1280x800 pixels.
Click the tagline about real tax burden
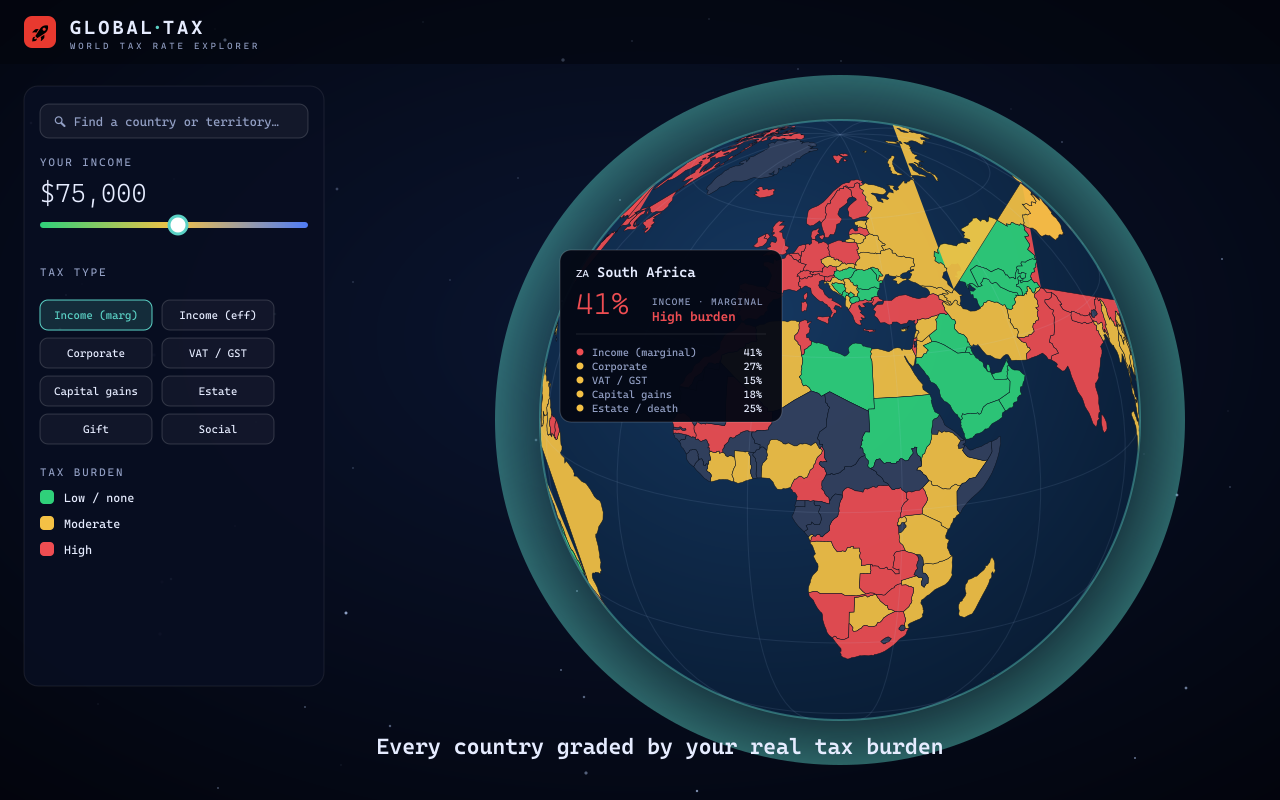[x=660, y=747]
